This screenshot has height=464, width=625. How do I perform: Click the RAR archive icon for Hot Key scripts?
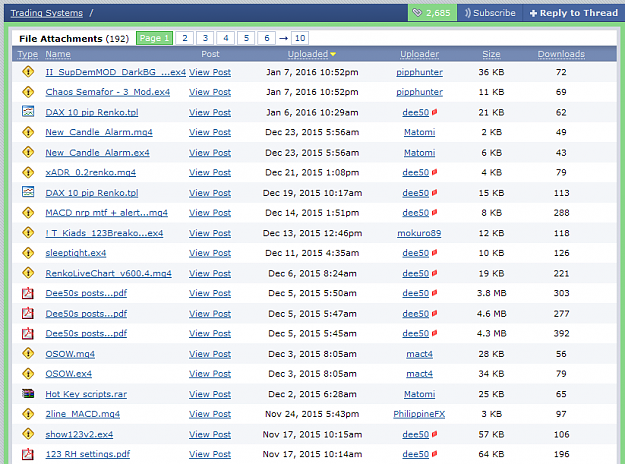click(x=28, y=394)
